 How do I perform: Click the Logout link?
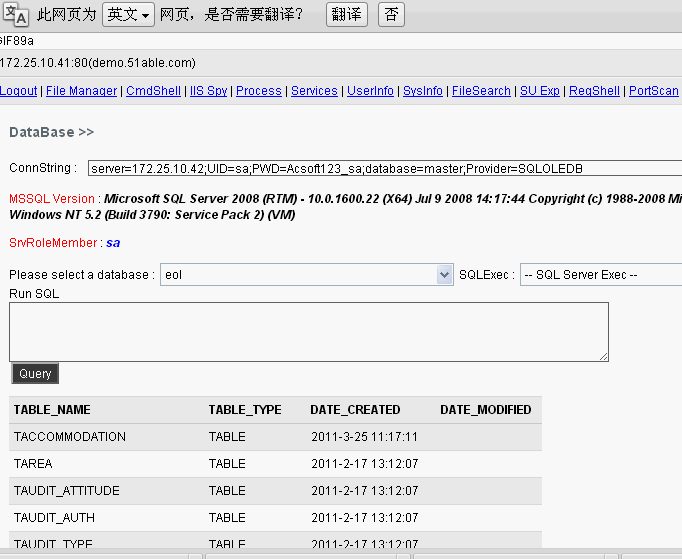[x=18, y=90]
